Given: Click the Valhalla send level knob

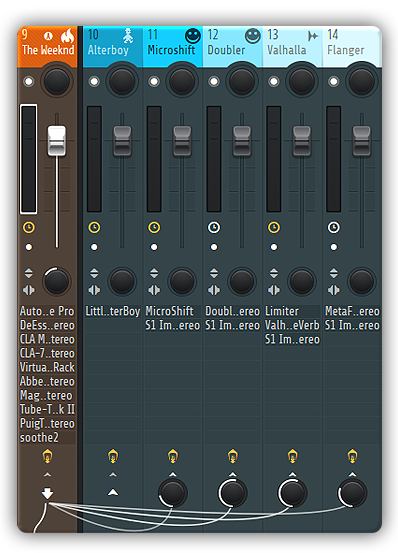Looking at the screenshot, I should [293, 493].
